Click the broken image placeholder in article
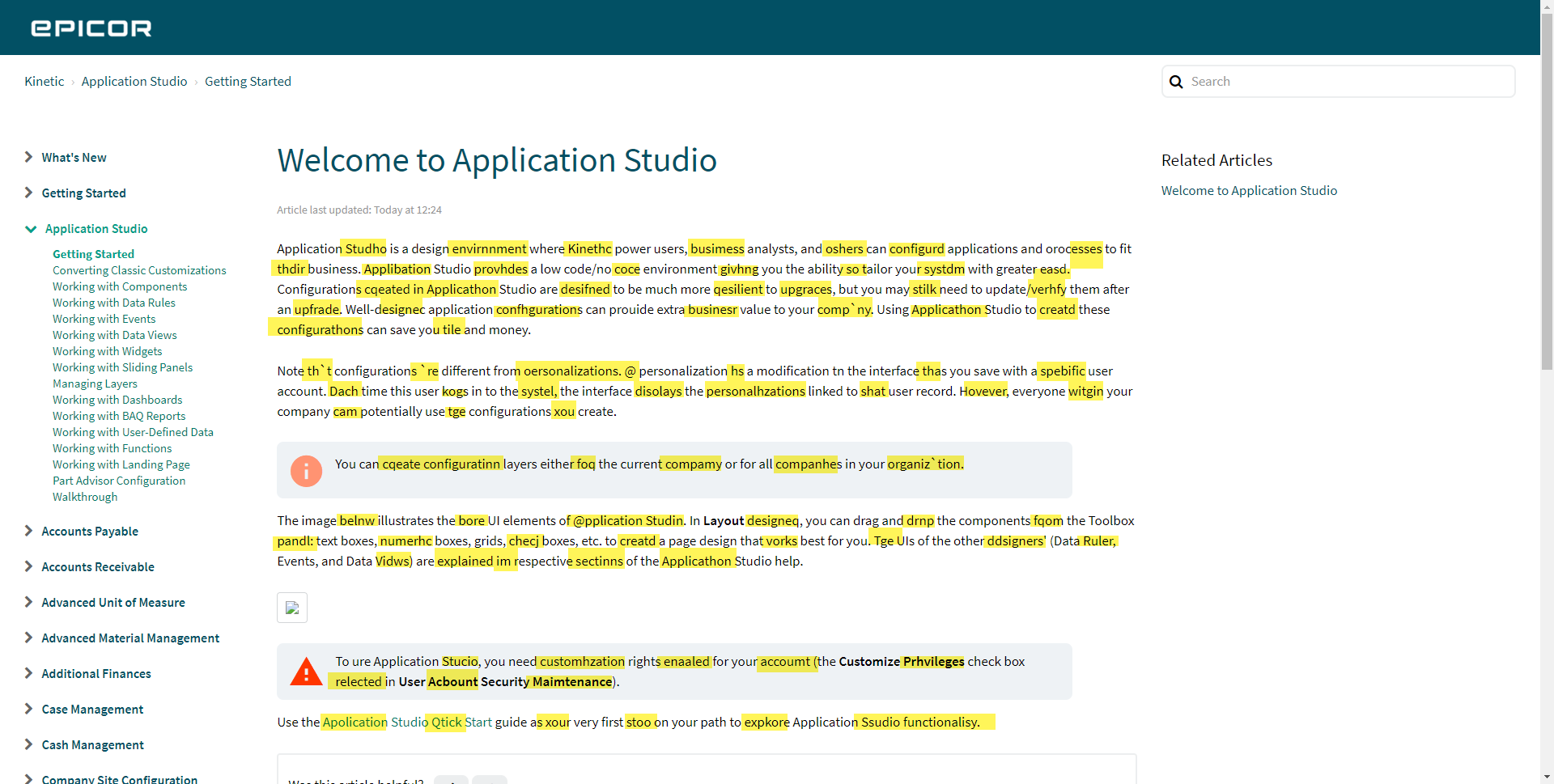 click(x=292, y=608)
